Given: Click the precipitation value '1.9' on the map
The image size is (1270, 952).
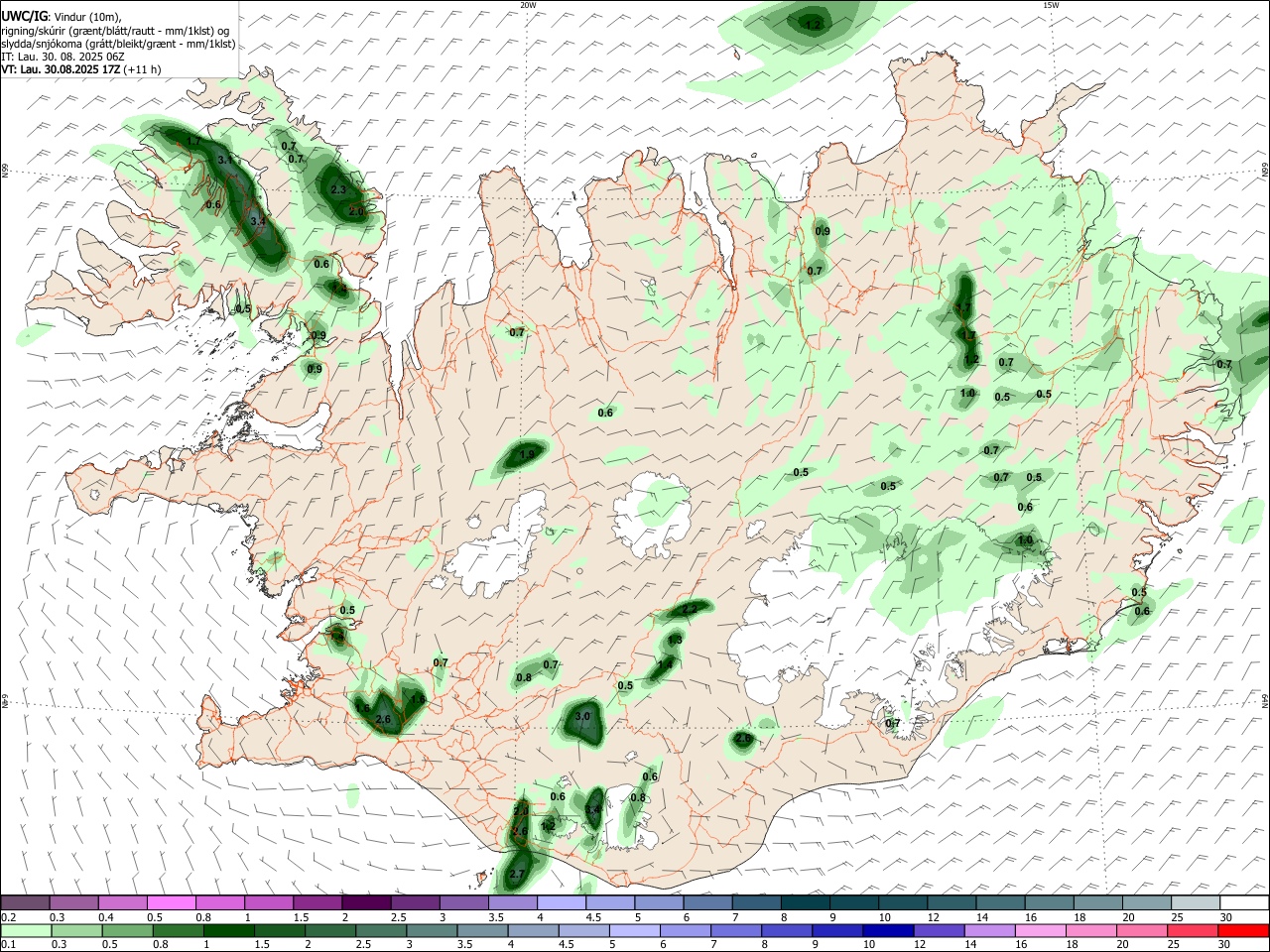Looking at the screenshot, I should tap(528, 454).
